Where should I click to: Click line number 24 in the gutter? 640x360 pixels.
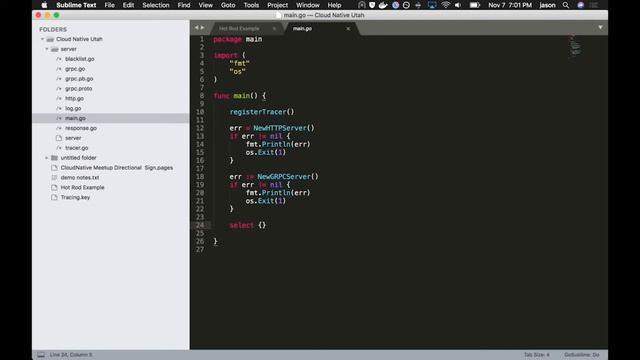(200, 225)
